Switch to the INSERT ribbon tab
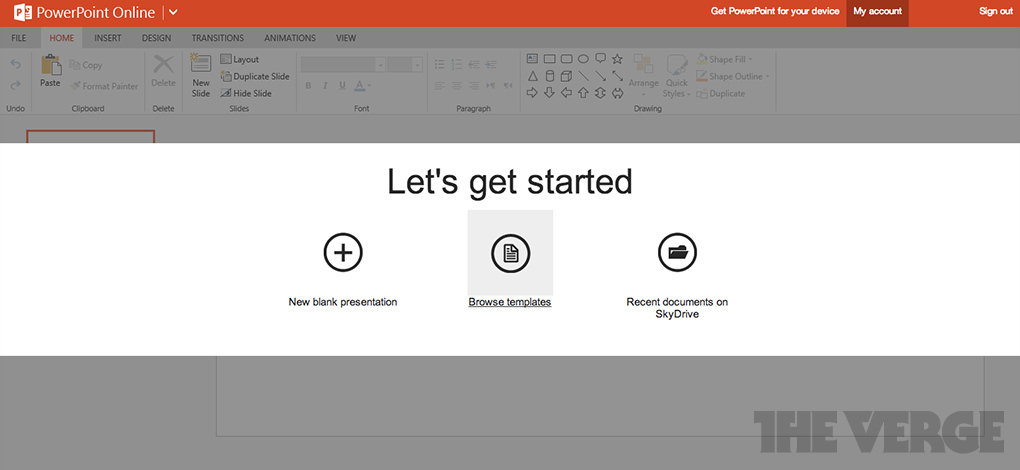The height and width of the screenshot is (470, 1020). 108,38
